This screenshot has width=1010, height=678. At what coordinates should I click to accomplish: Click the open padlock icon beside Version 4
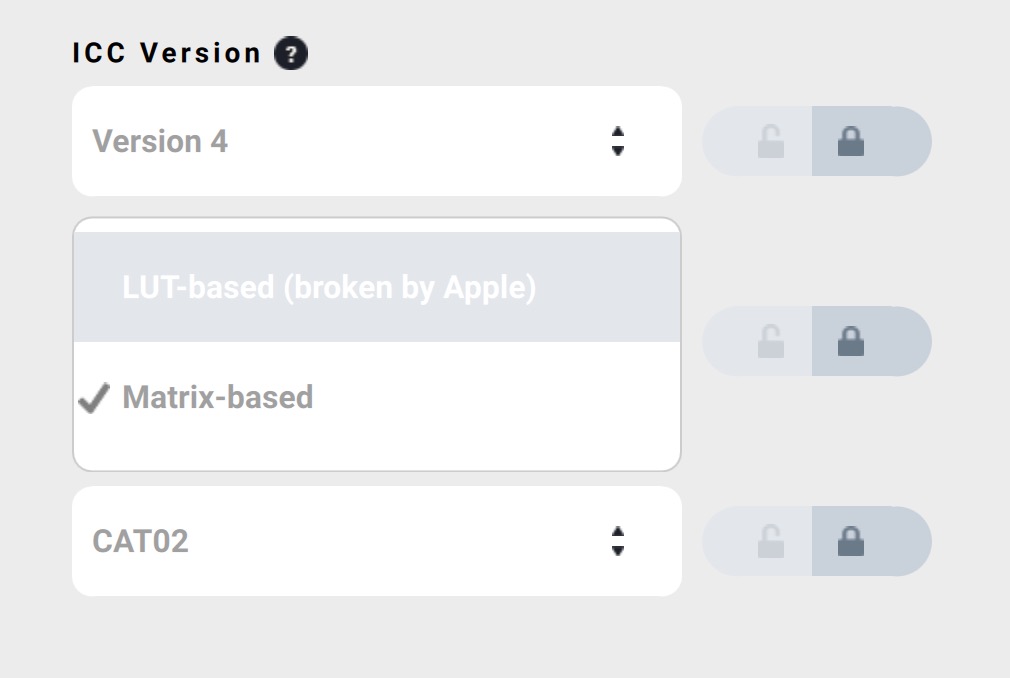[770, 142]
